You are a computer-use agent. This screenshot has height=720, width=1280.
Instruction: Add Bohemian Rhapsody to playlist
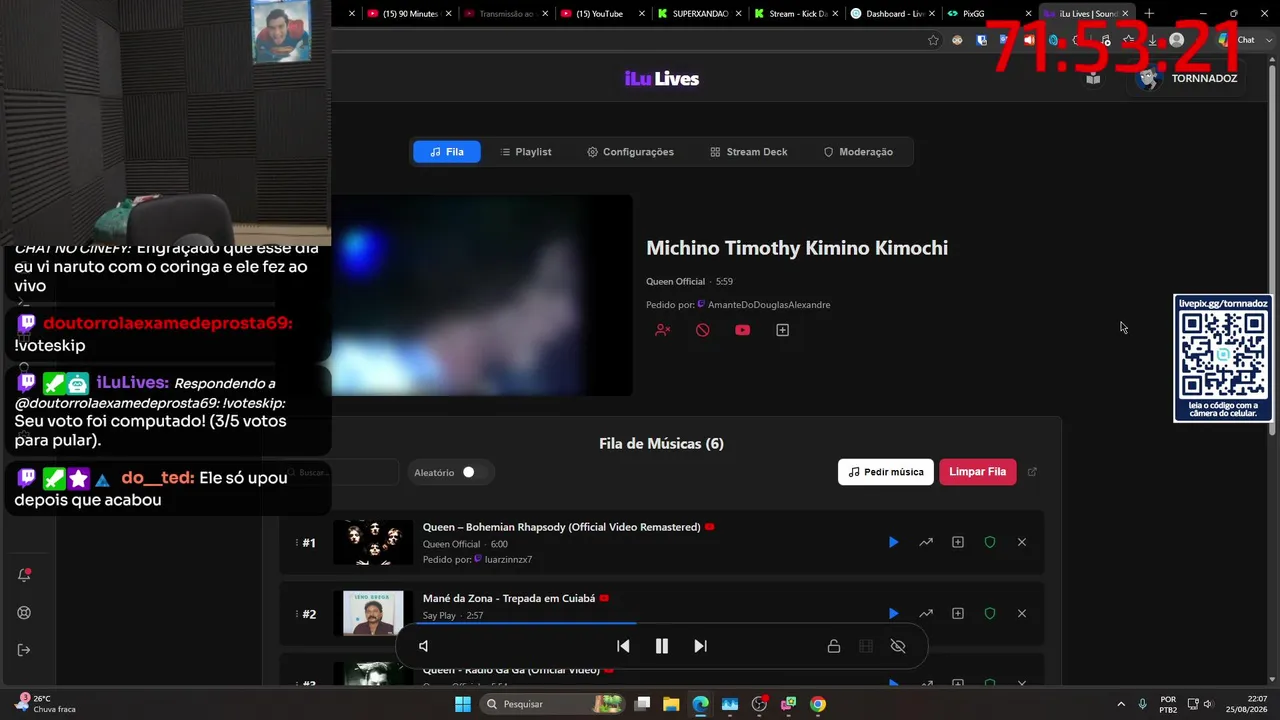click(958, 542)
